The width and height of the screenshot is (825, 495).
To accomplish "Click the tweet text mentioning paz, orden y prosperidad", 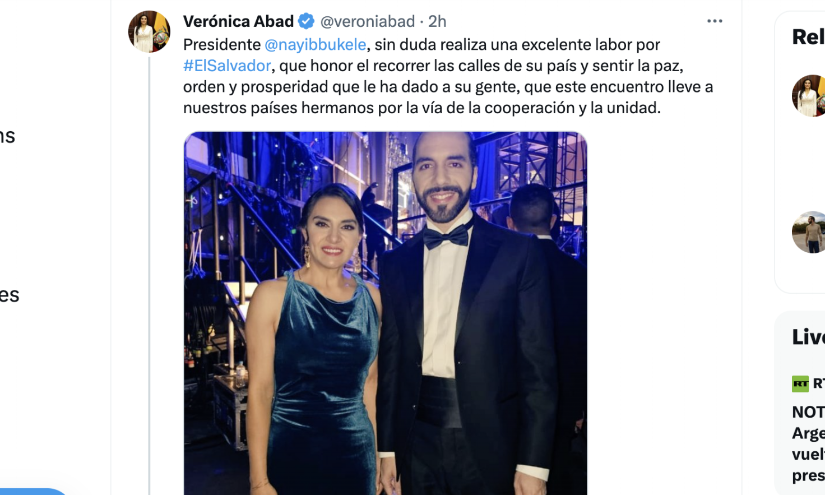I will coord(448,76).
